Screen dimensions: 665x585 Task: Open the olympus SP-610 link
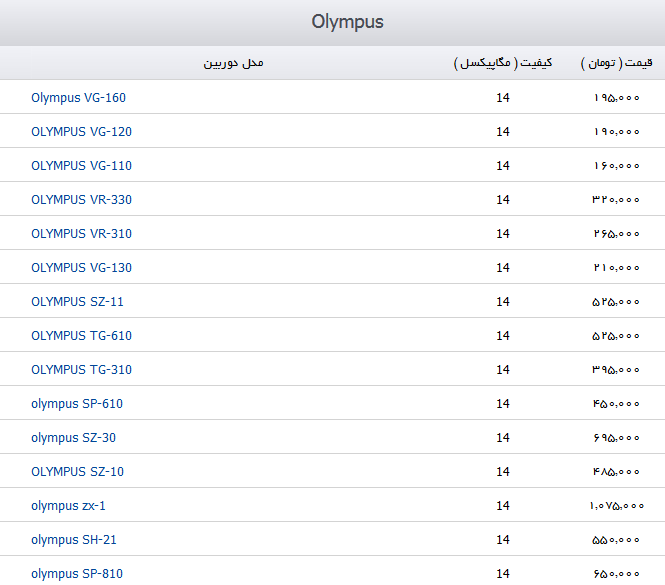(x=77, y=404)
